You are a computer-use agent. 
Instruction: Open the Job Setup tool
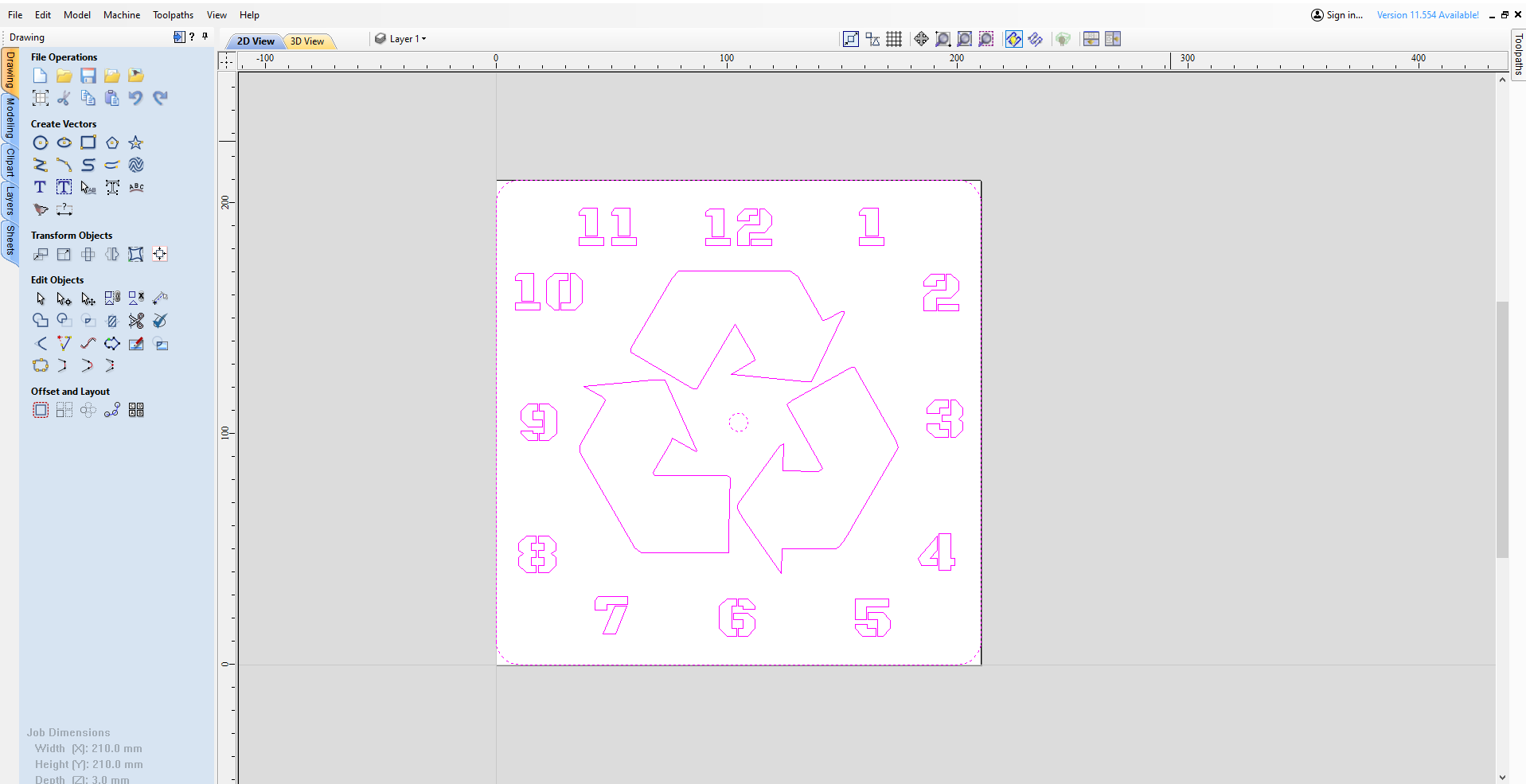(41, 98)
